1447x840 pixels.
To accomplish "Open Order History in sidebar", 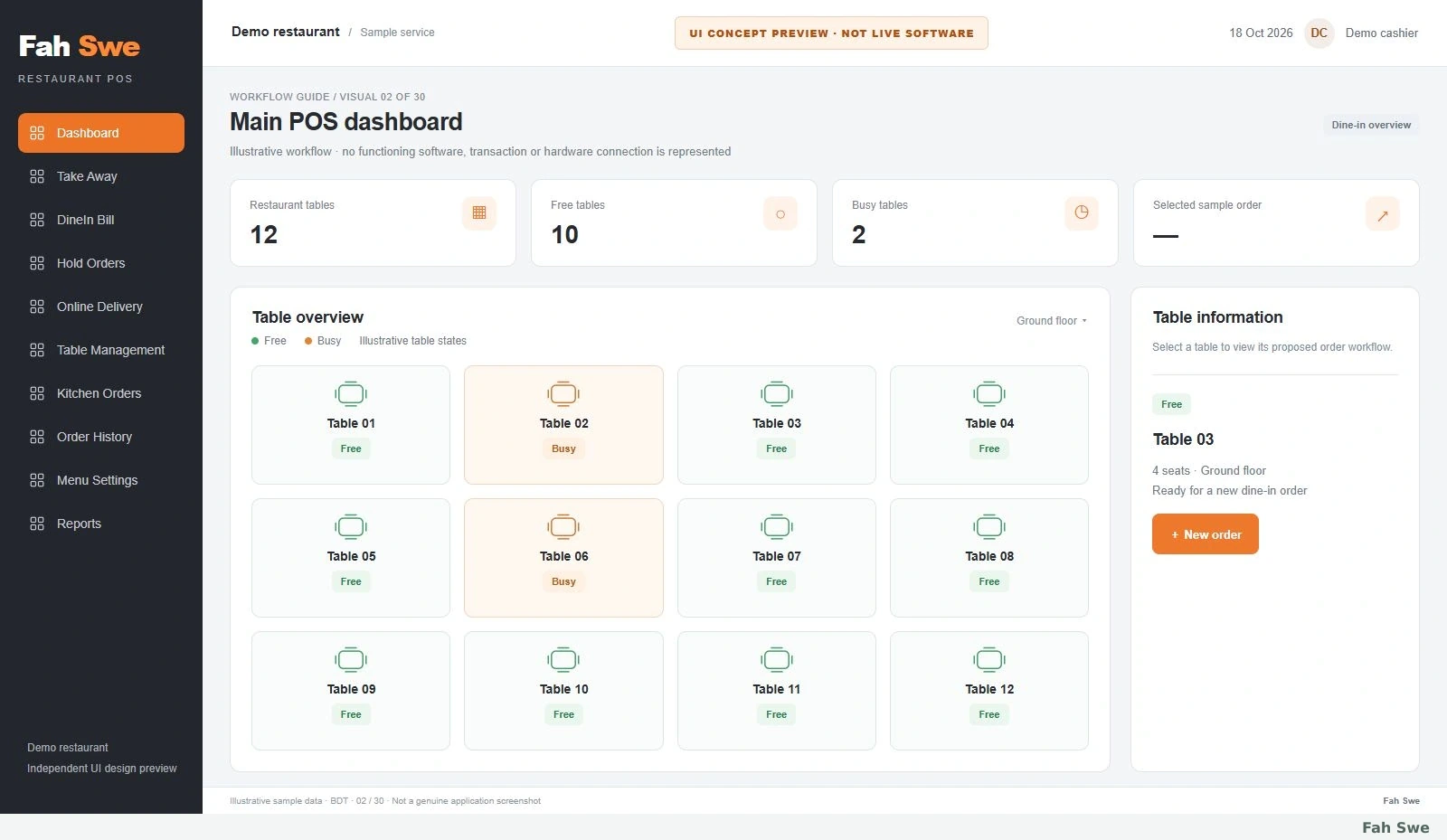I will [101, 437].
